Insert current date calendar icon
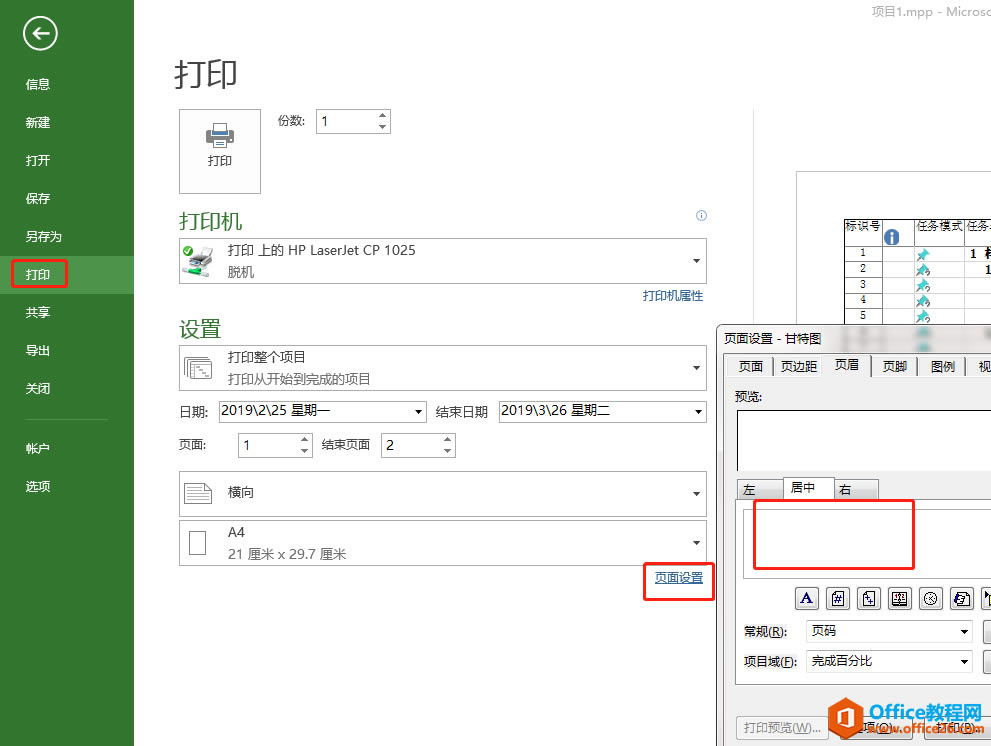This screenshot has width=991, height=746. 899,598
